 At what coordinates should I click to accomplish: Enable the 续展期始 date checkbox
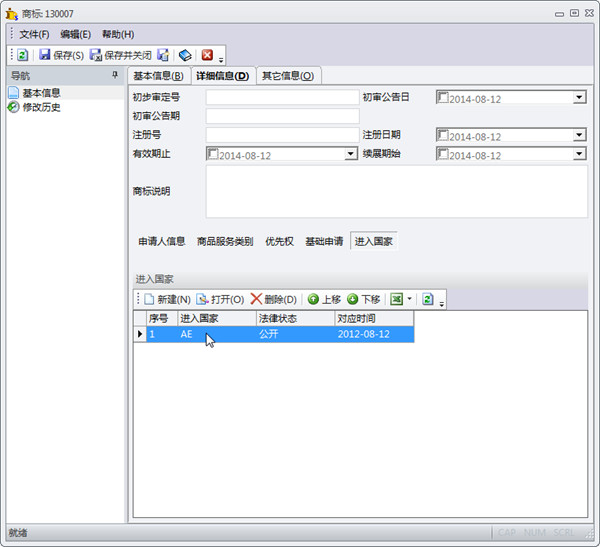coord(443,154)
